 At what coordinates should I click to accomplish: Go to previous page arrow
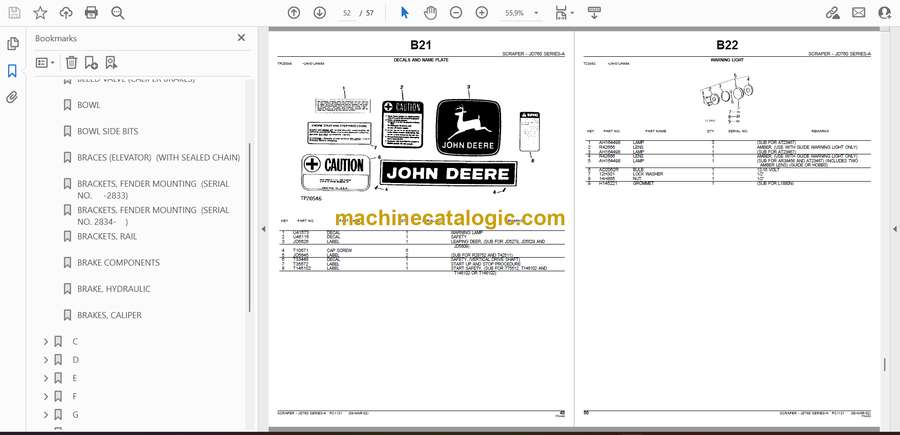pos(294,13)
